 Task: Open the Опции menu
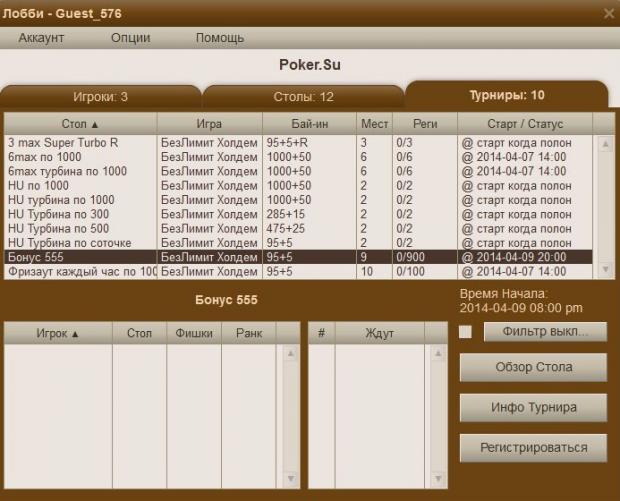pyautogui.click(x=130, y=38)
